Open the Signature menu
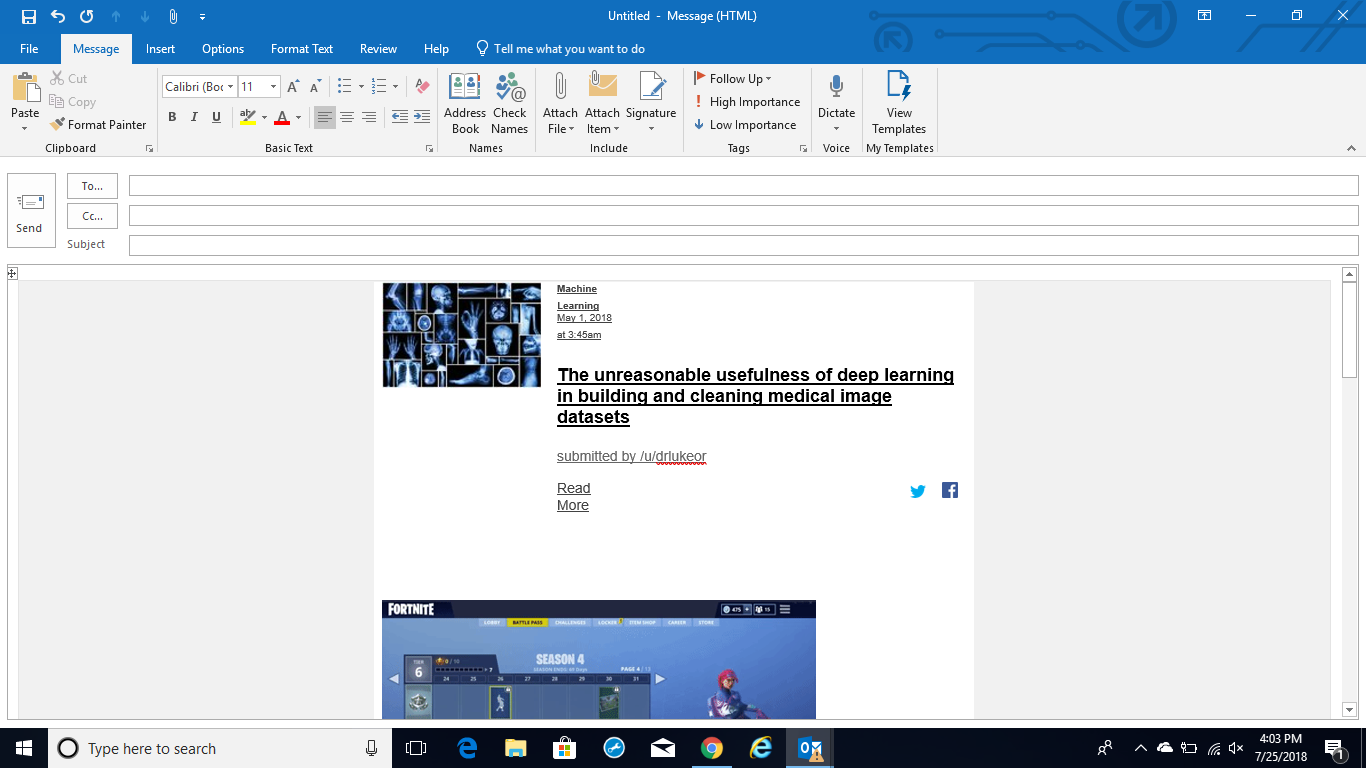 click(651, 103)
